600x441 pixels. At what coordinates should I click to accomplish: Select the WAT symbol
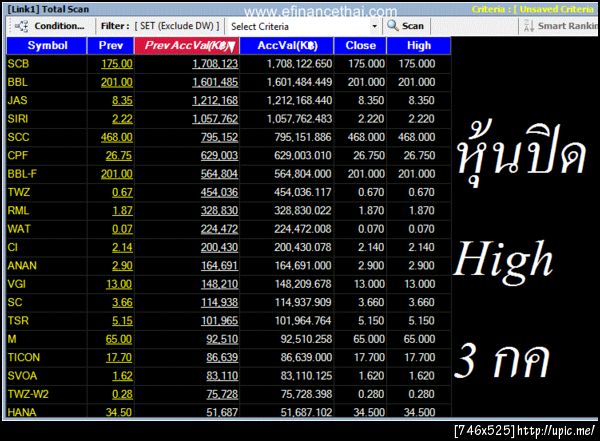coord(19,229)
